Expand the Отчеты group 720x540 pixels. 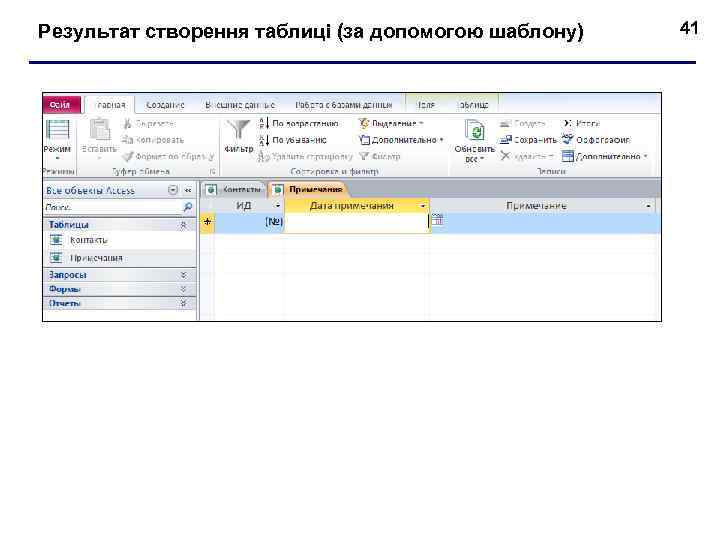click(183, 304)
